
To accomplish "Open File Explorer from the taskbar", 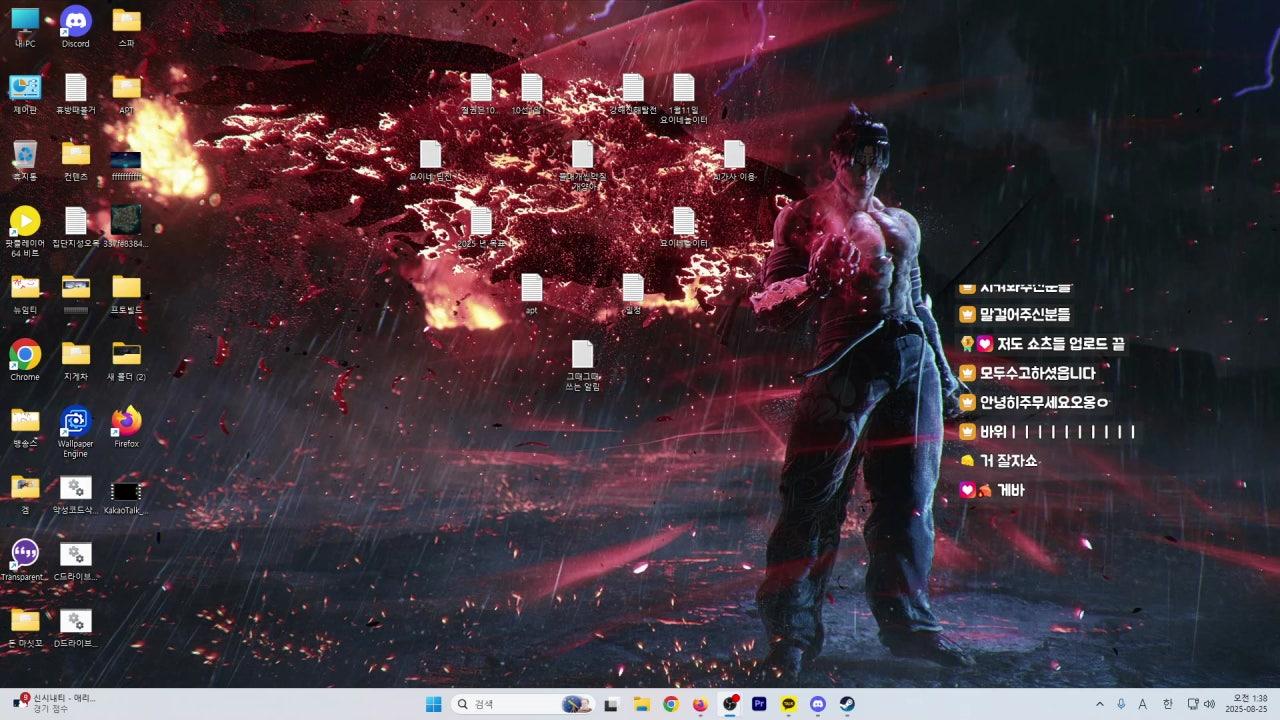I will click(641, 704).
